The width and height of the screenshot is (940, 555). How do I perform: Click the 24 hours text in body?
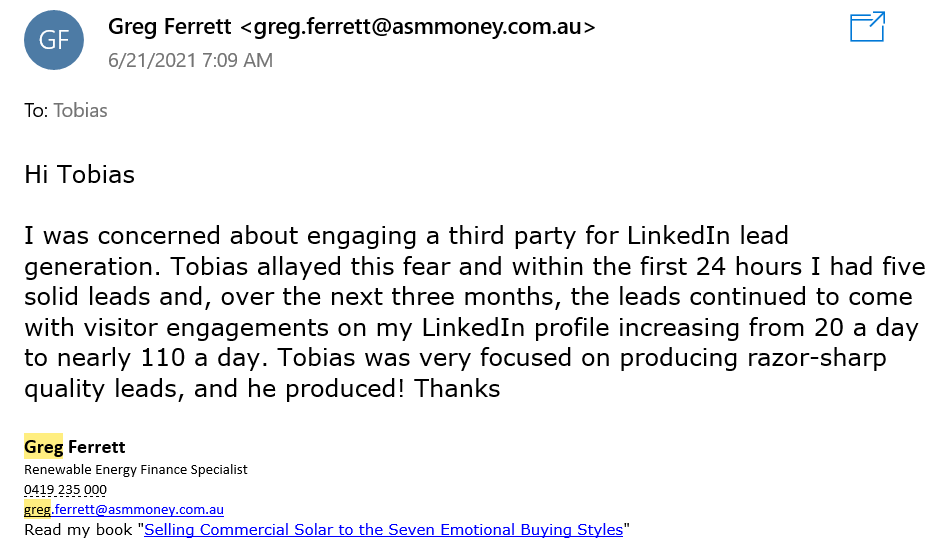click(749, 266)
